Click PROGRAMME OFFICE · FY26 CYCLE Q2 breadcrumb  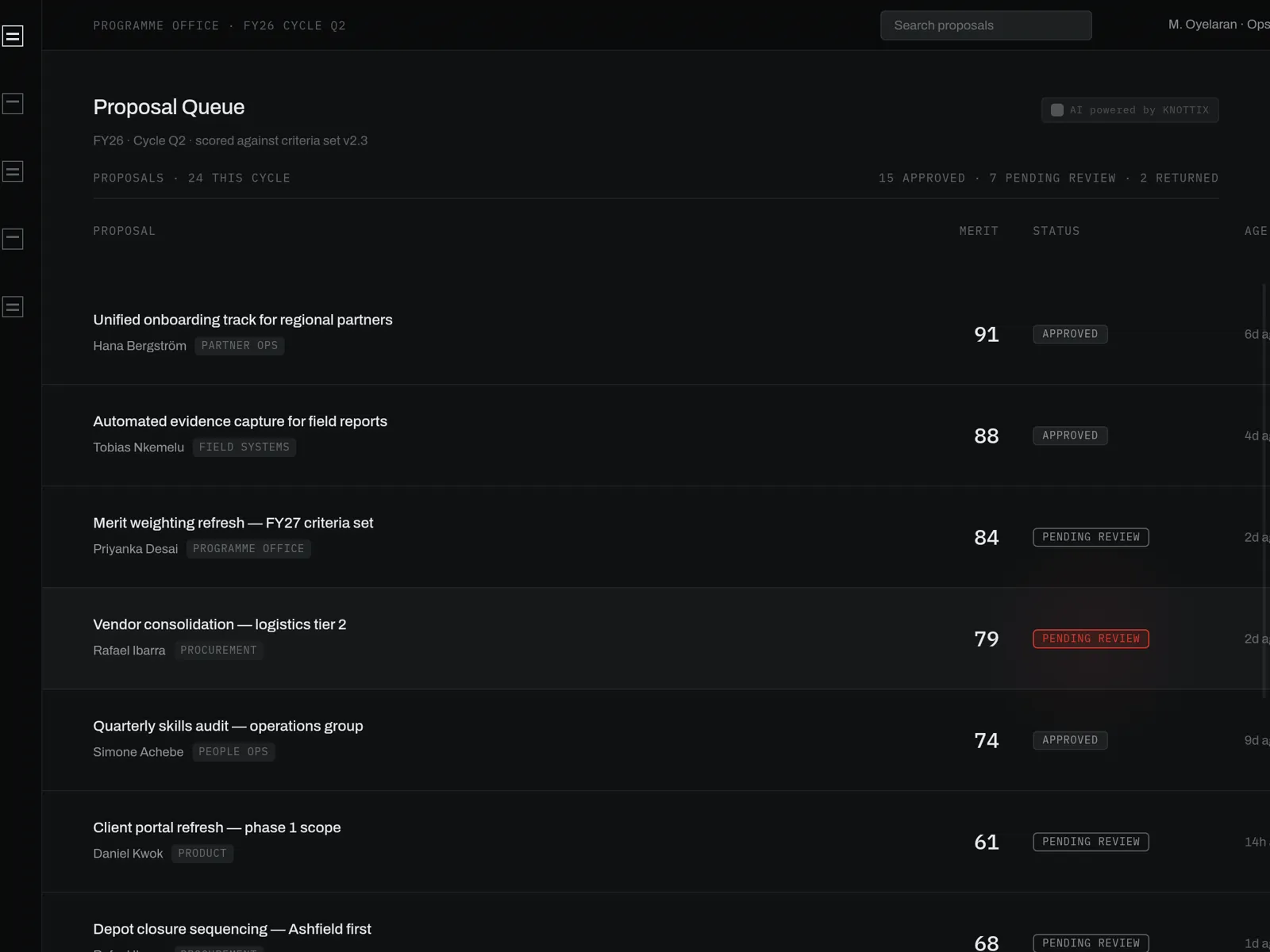click(x=219, y=25)
